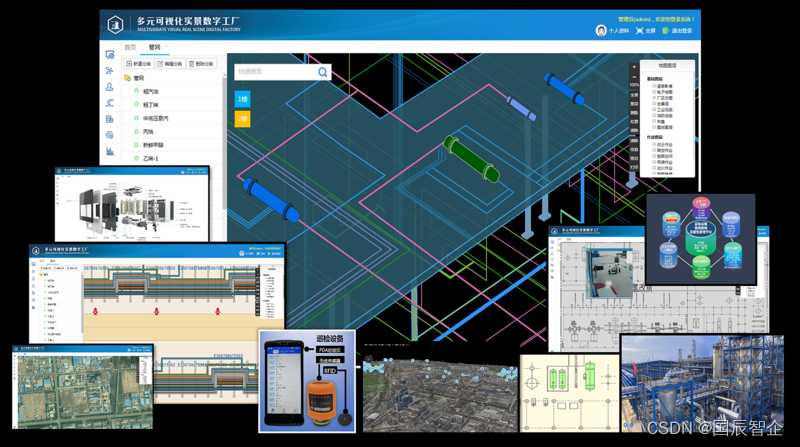The width and height of the screenshot is (800, 447).
Task: Click into the map search input field
Action: coord(276,72)
